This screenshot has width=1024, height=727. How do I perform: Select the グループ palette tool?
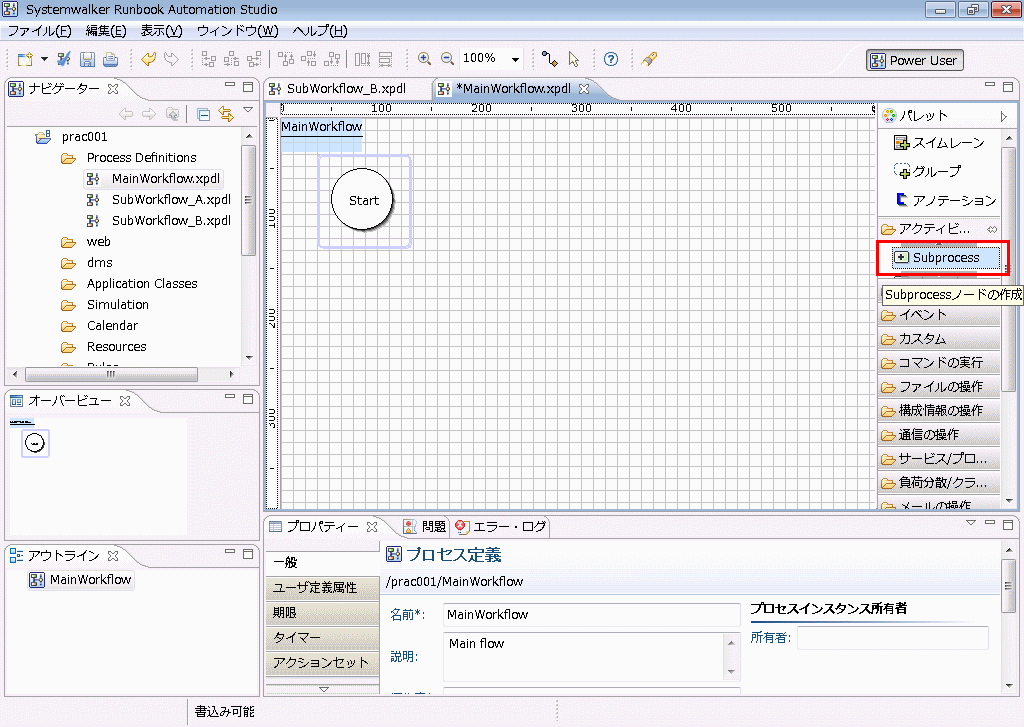(927, 171)
